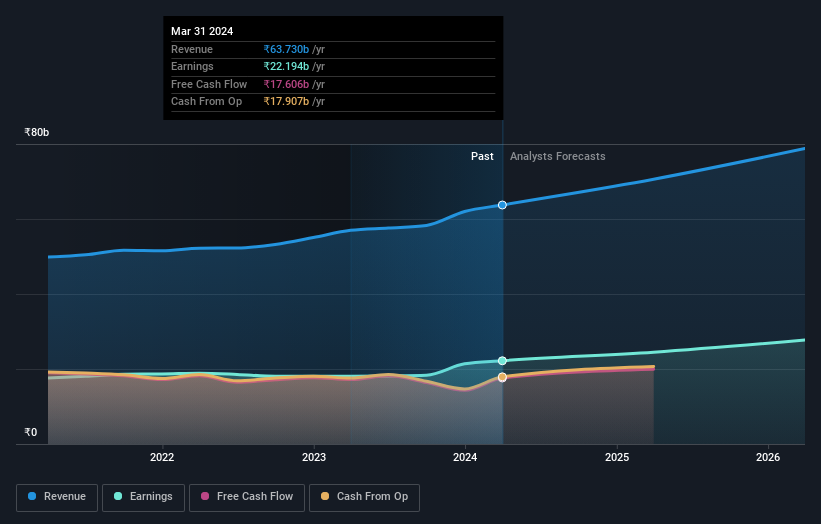Click the ₹22.194b earnings value in tooltip
821x524 pixels.
[286, 66]
